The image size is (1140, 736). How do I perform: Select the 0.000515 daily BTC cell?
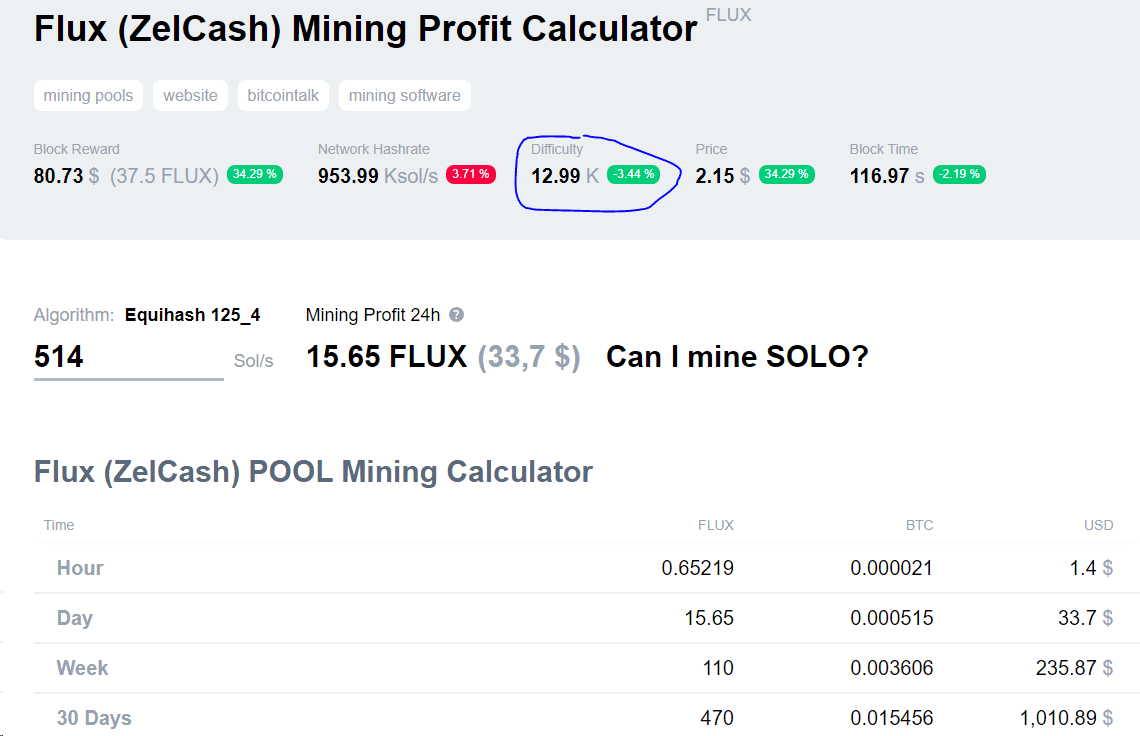pyautogui.click(x=891, y=618)
